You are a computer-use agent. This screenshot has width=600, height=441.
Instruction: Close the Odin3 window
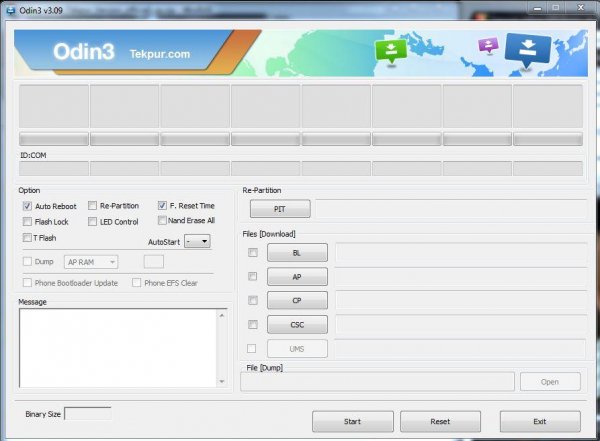coord(580,7)
